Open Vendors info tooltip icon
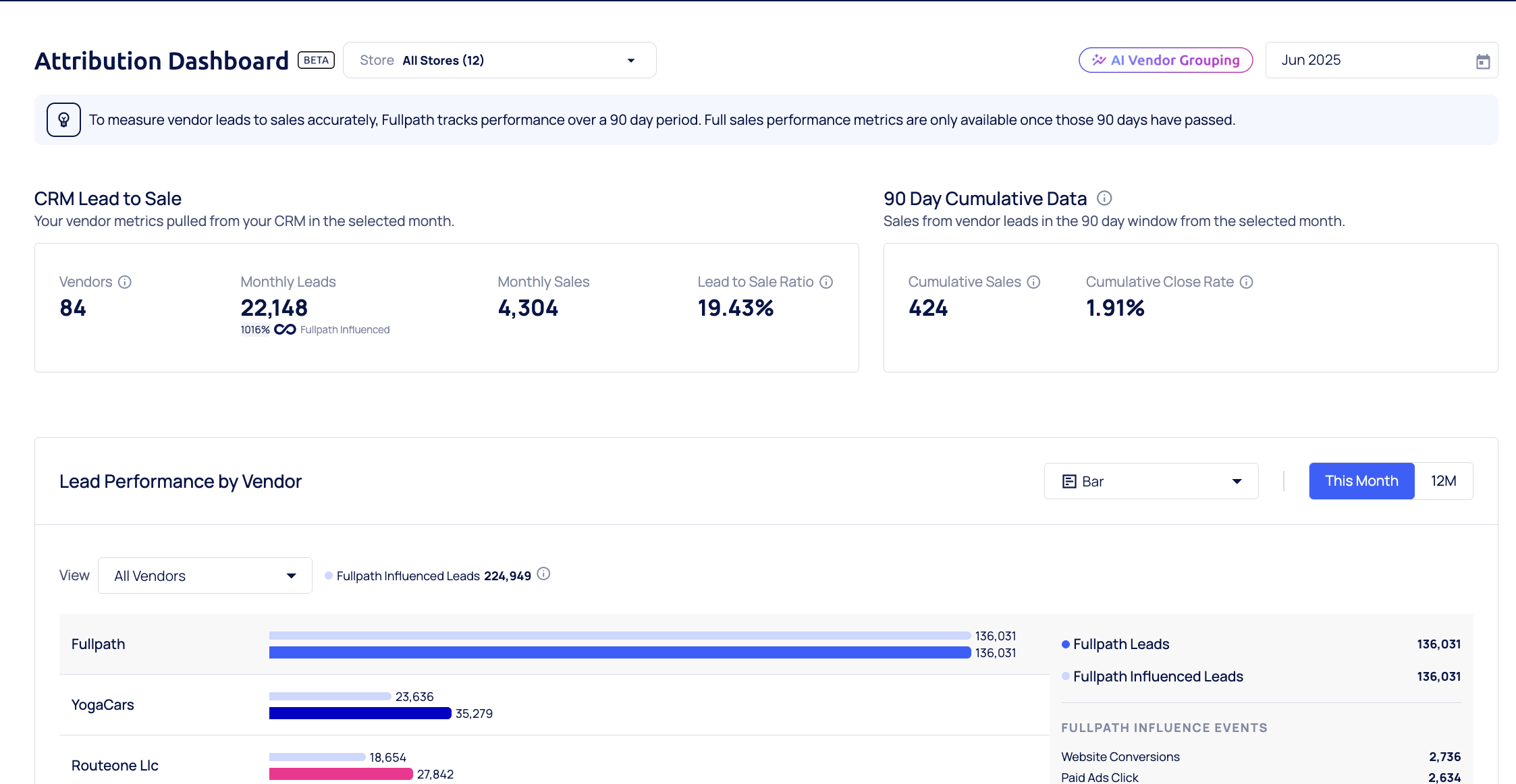The height and width of the screenshot is (784, 1516). (125, 282)
